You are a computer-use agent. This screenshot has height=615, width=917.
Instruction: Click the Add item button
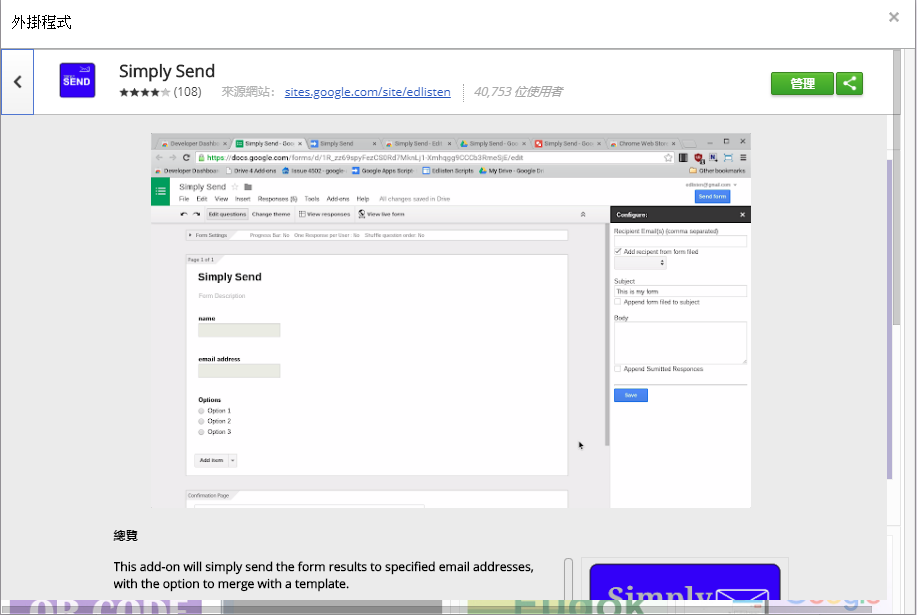click(x=211, y=461)
